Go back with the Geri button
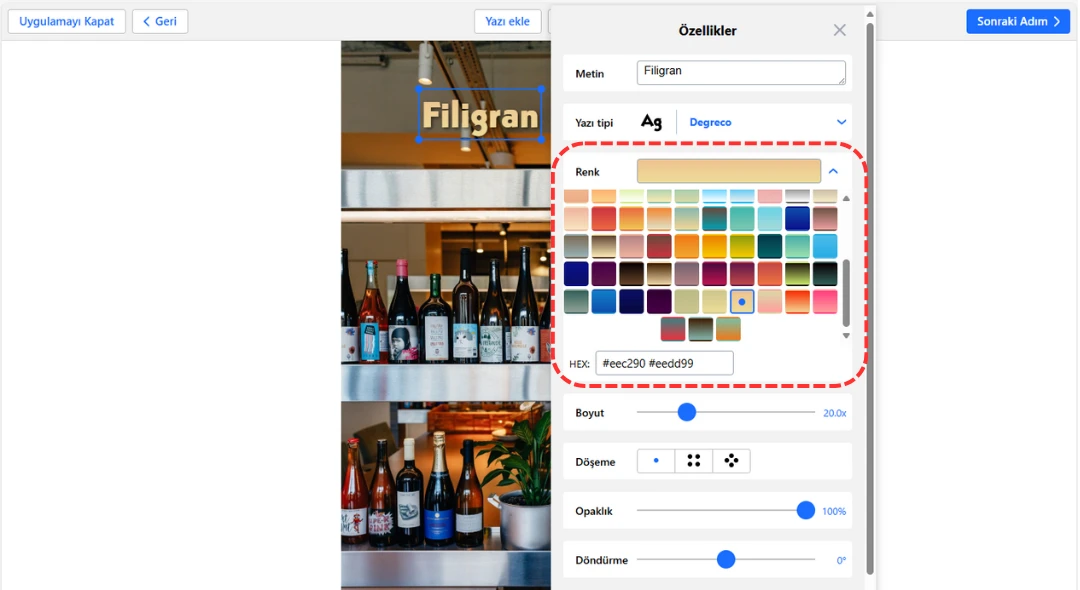This screenshot has height=590, width=1080. 160,21
